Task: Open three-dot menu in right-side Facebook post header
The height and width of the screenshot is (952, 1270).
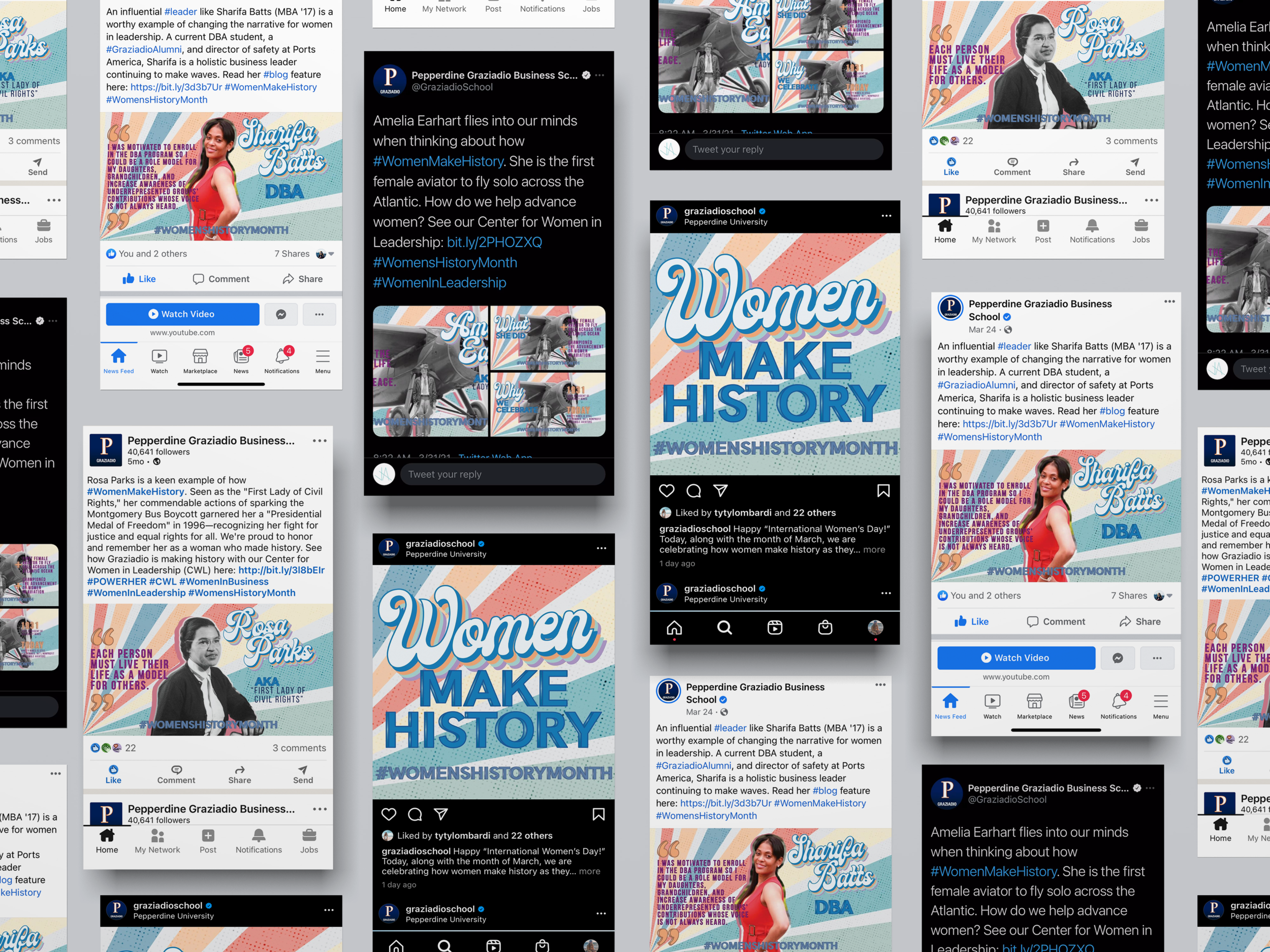Action: [1169, 301]
